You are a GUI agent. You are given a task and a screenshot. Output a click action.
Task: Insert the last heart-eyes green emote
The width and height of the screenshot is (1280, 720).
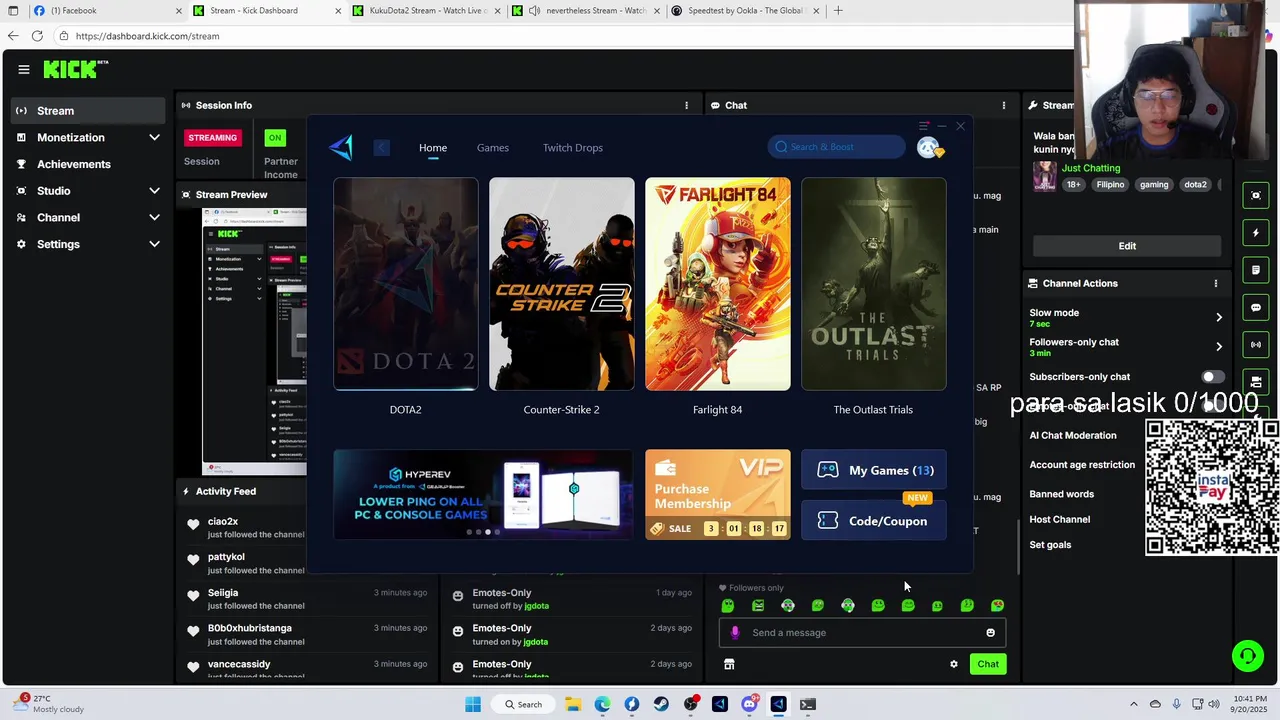coord(997,605)
